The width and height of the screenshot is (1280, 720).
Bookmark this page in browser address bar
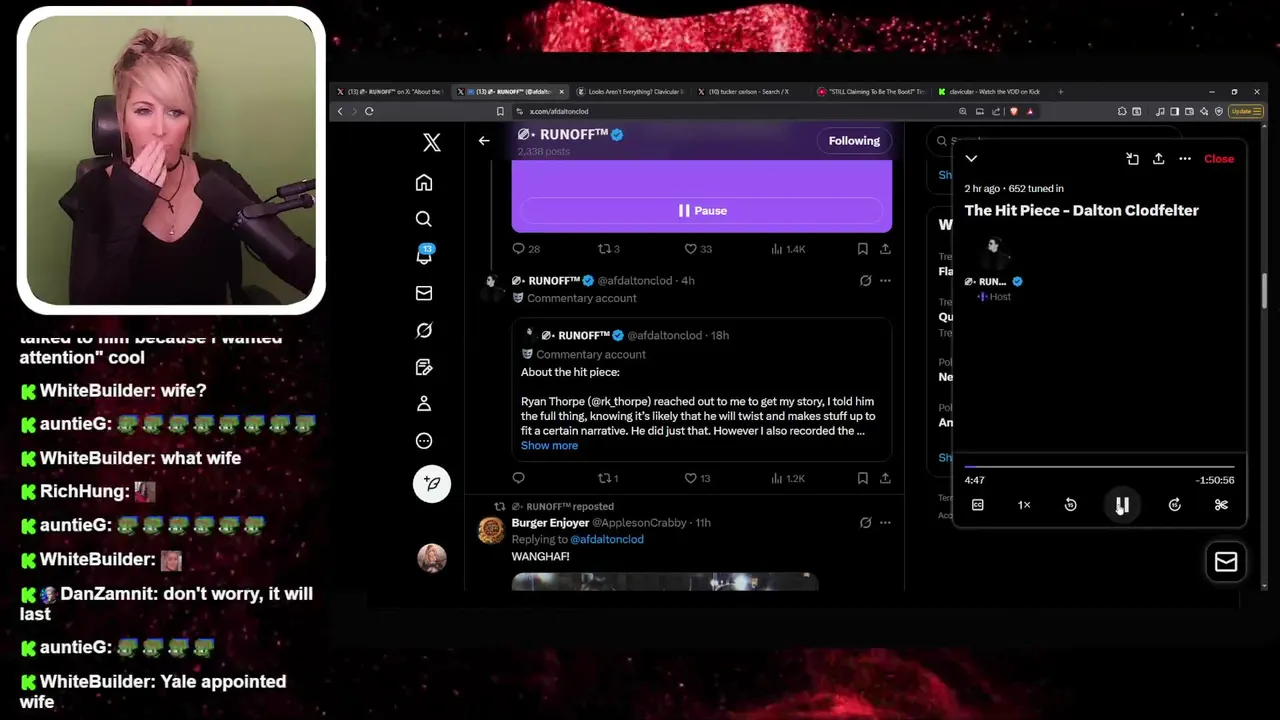coord(500,111)
